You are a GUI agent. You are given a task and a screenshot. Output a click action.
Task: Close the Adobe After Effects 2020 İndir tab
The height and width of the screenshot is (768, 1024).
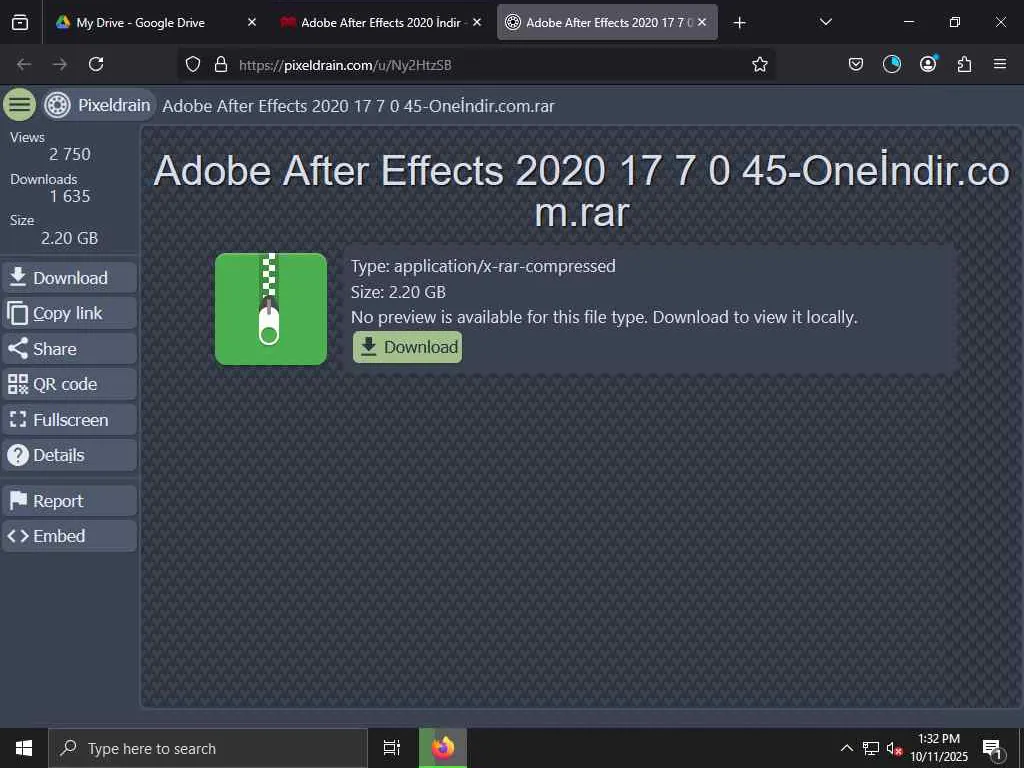click(x=477, y=22)
